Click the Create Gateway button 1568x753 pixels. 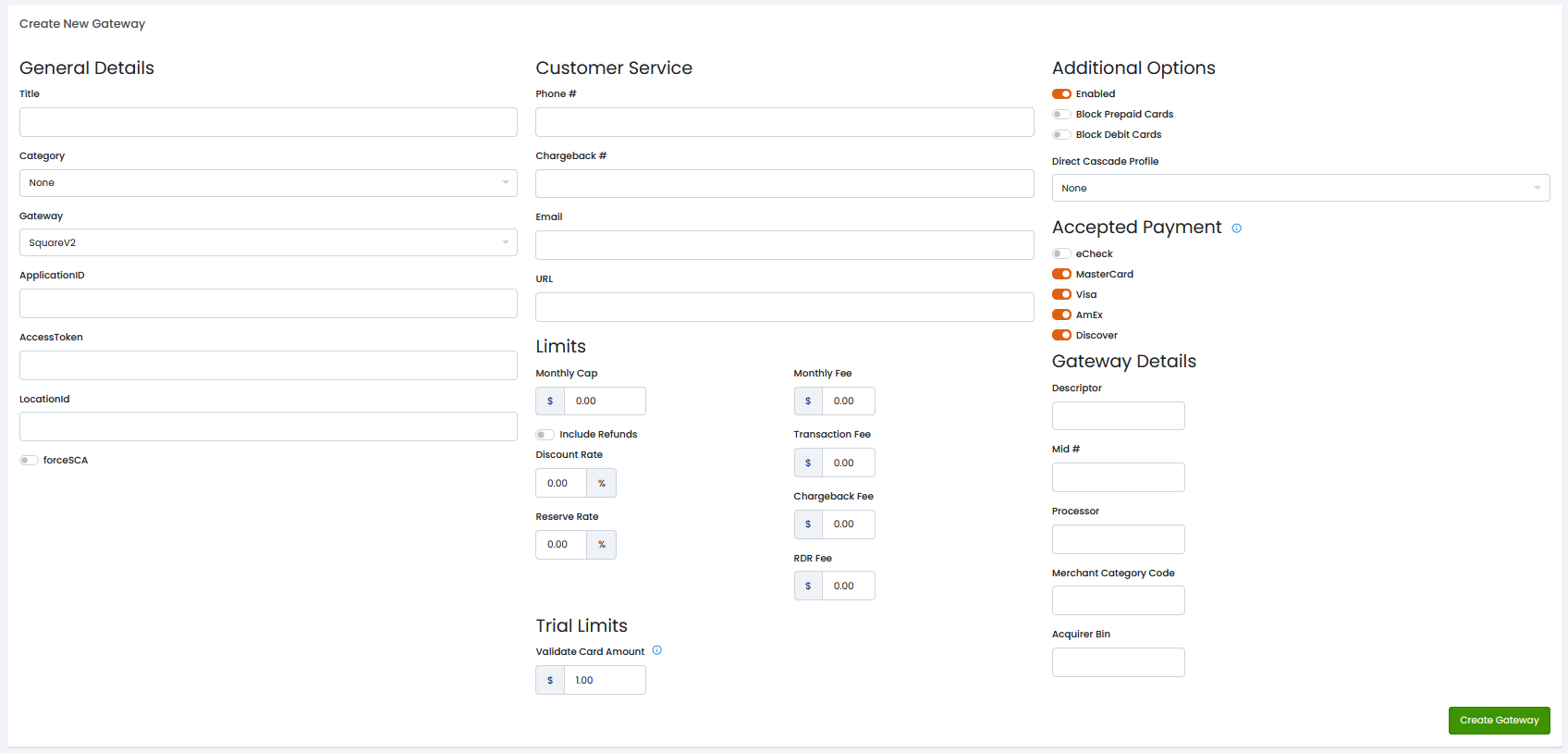pos(1499,721)
